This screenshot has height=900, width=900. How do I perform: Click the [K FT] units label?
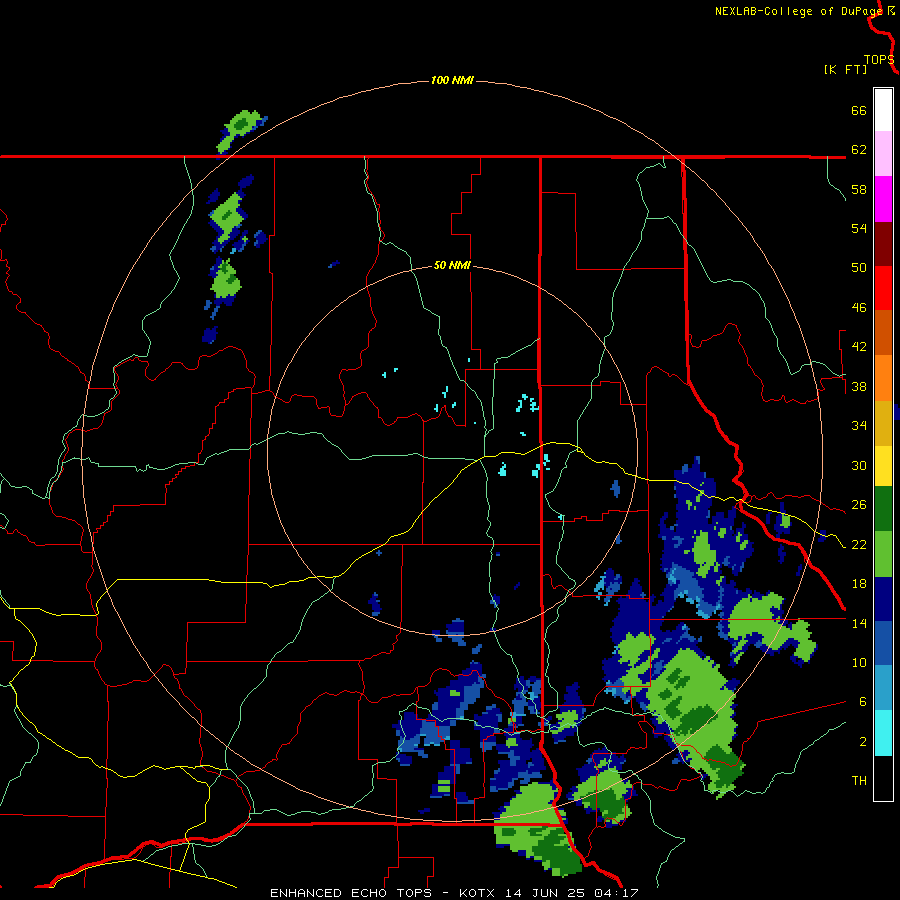pos(845,69)
